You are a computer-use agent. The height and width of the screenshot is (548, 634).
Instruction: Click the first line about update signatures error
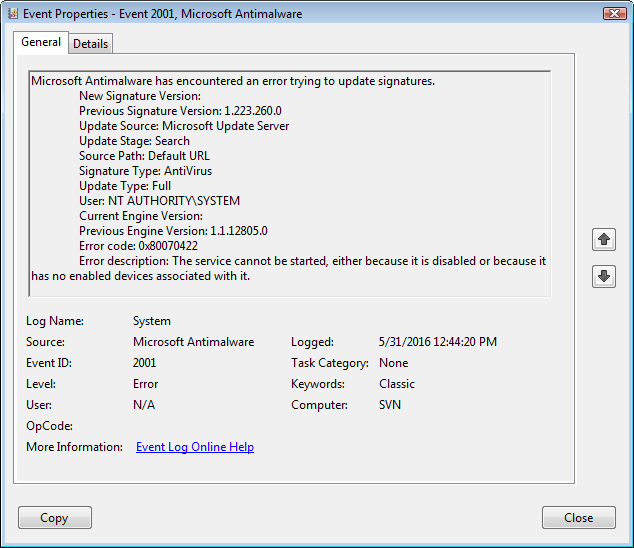coord(233,81)
